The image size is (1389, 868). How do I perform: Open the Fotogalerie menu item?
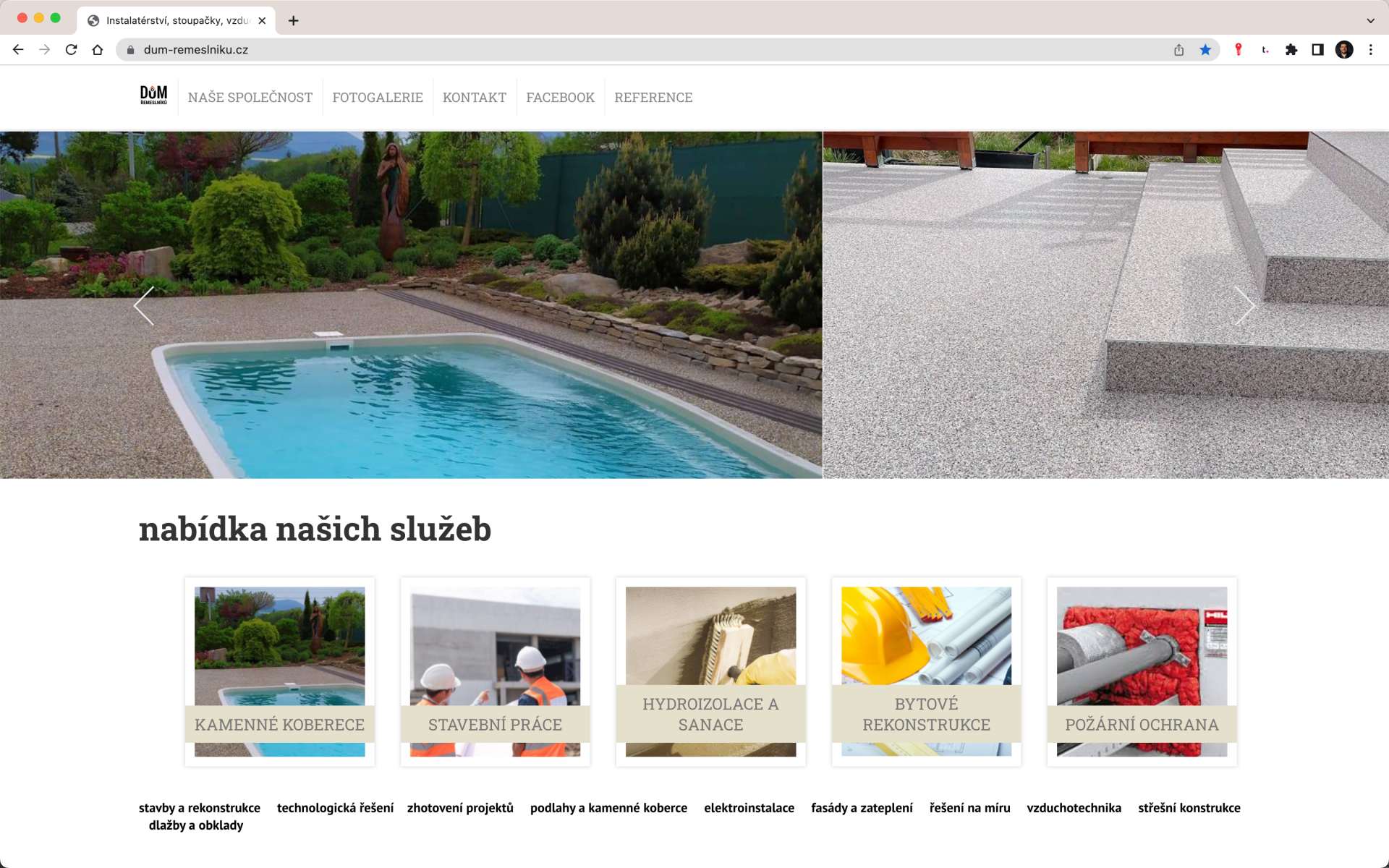tap(378, 98)
